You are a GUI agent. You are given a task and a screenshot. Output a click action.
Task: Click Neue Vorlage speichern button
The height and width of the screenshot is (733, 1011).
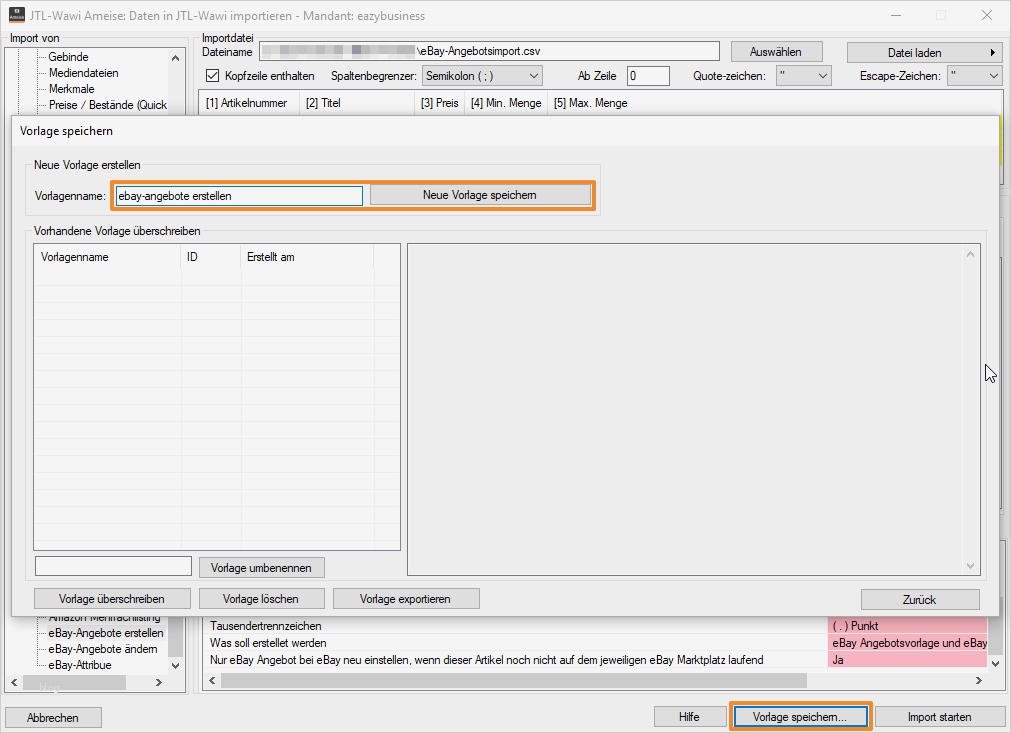[480, 195]
